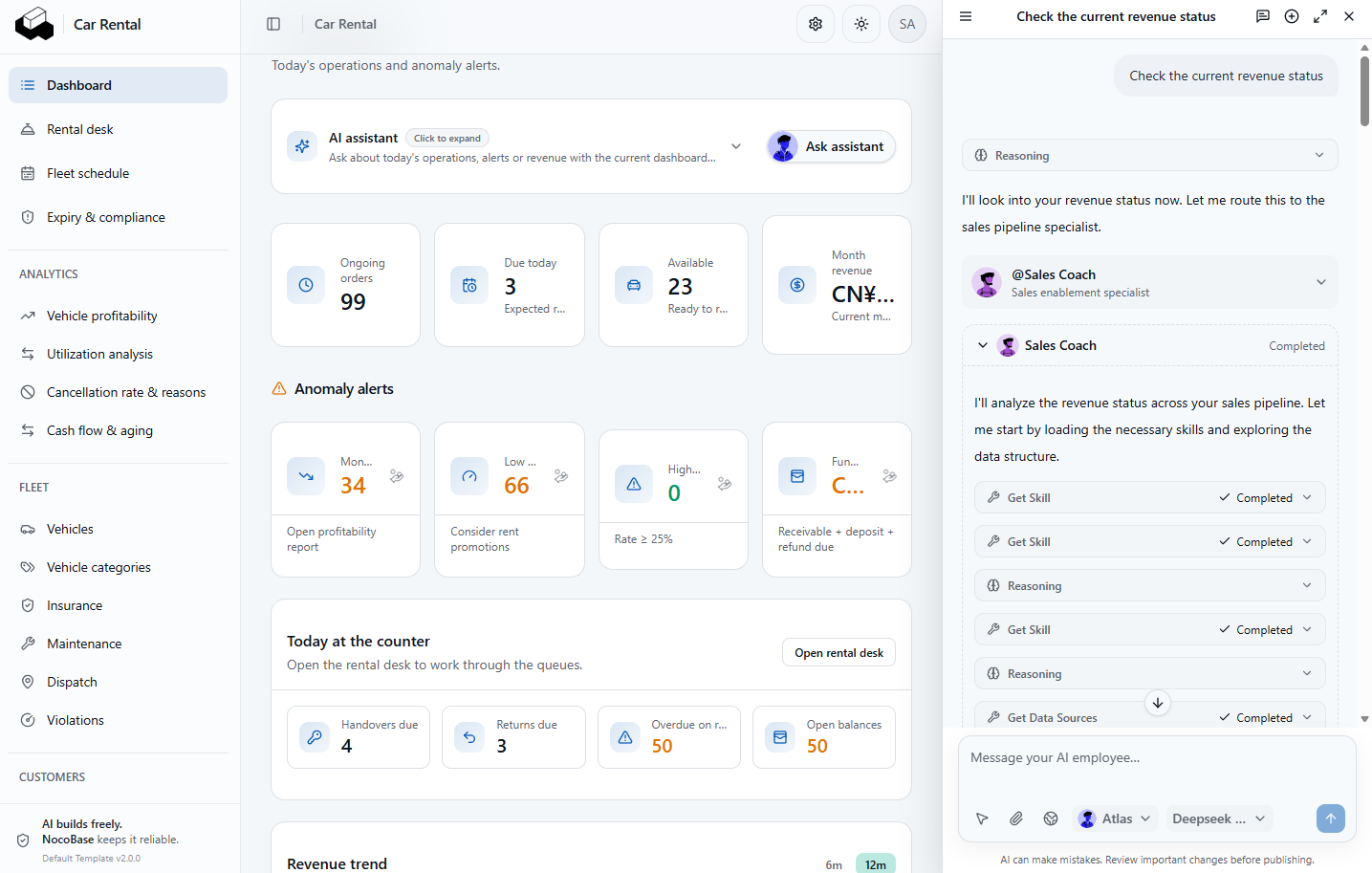
Task: Click the Ask assistant button
Action: point(831,146)
